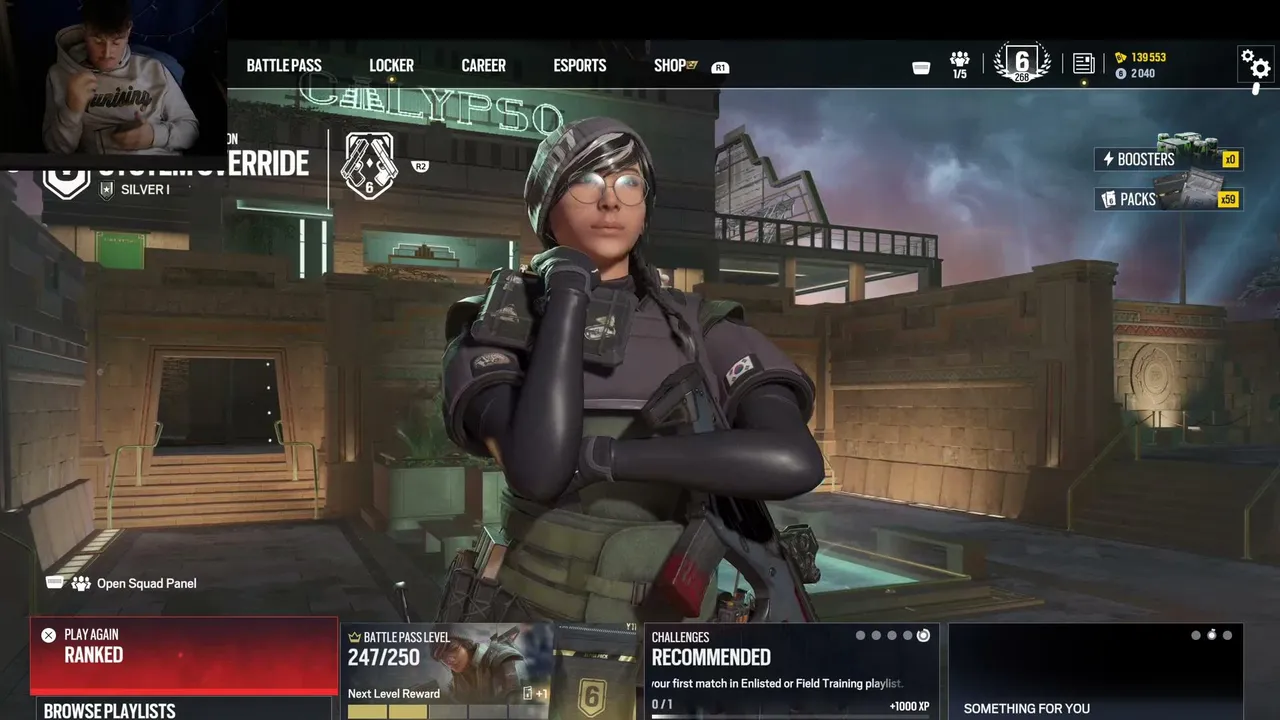Click the R6 credits coin icon
Viewport: 1280px width, 720px height.
pos(1121,74)
